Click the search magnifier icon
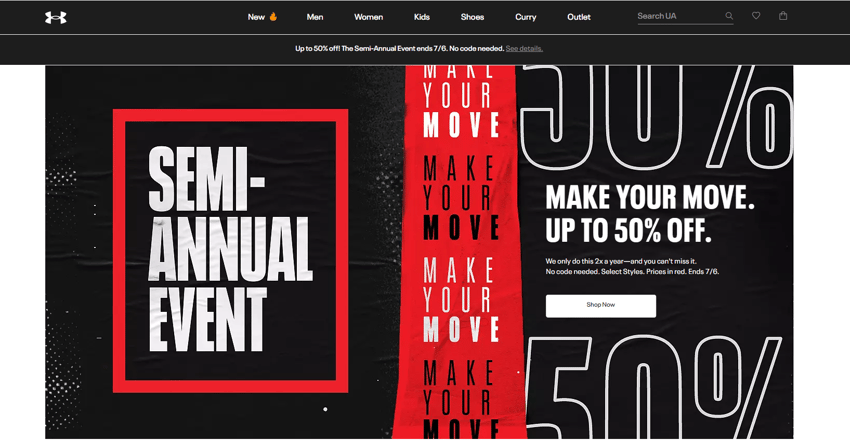The width and height of the screenshot is (850, 440). point(729,16)
